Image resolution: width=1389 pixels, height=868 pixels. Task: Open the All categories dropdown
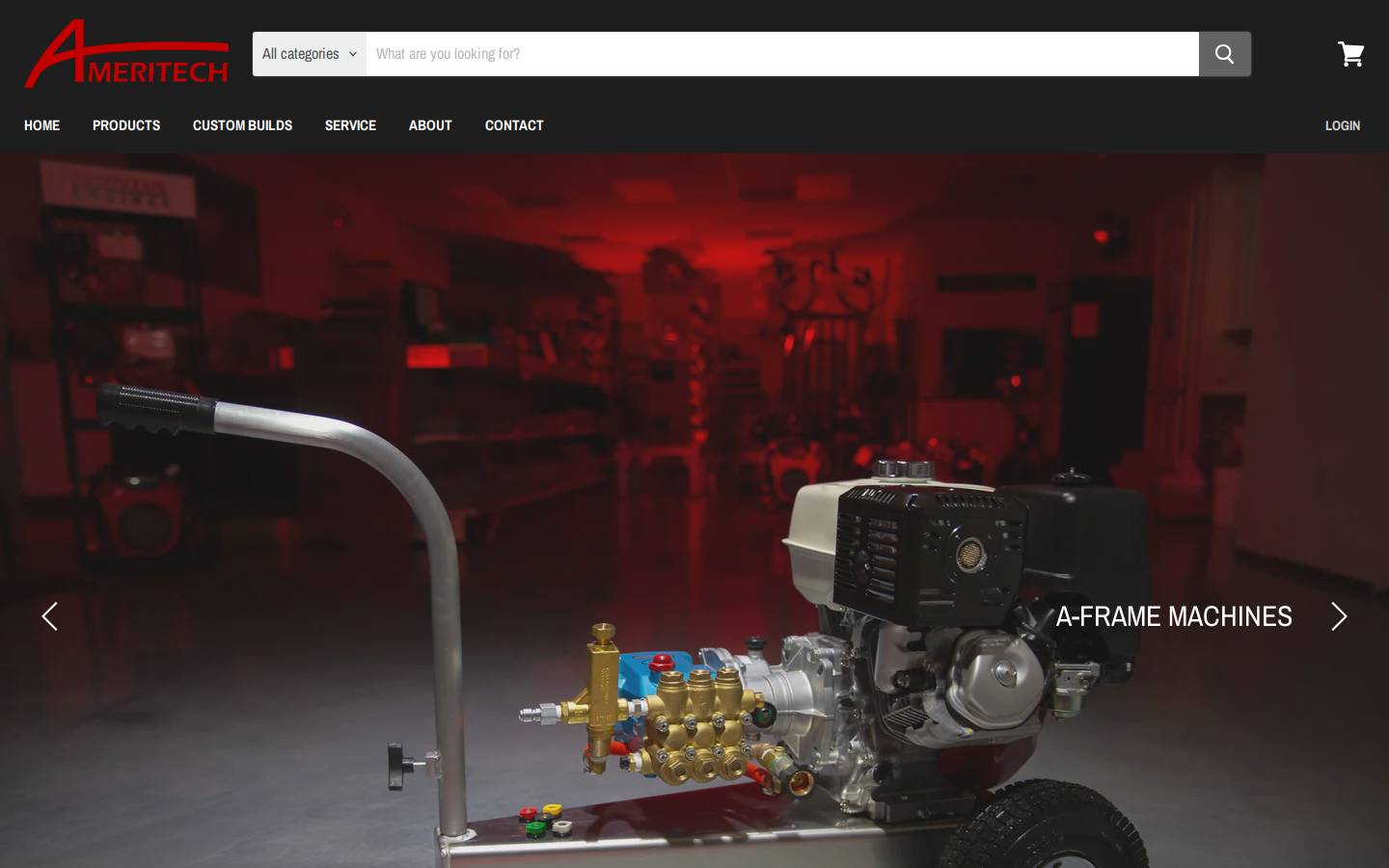[x=310, y=54]
